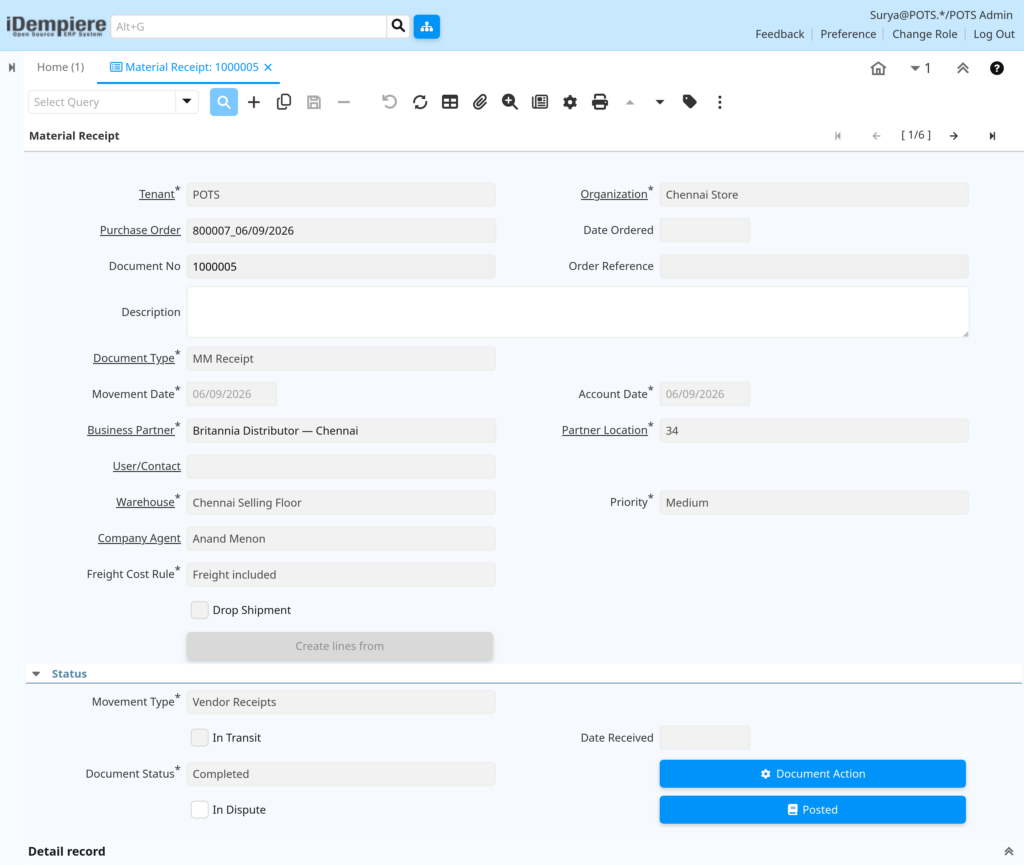Click the Document Action button

(812, 774)
